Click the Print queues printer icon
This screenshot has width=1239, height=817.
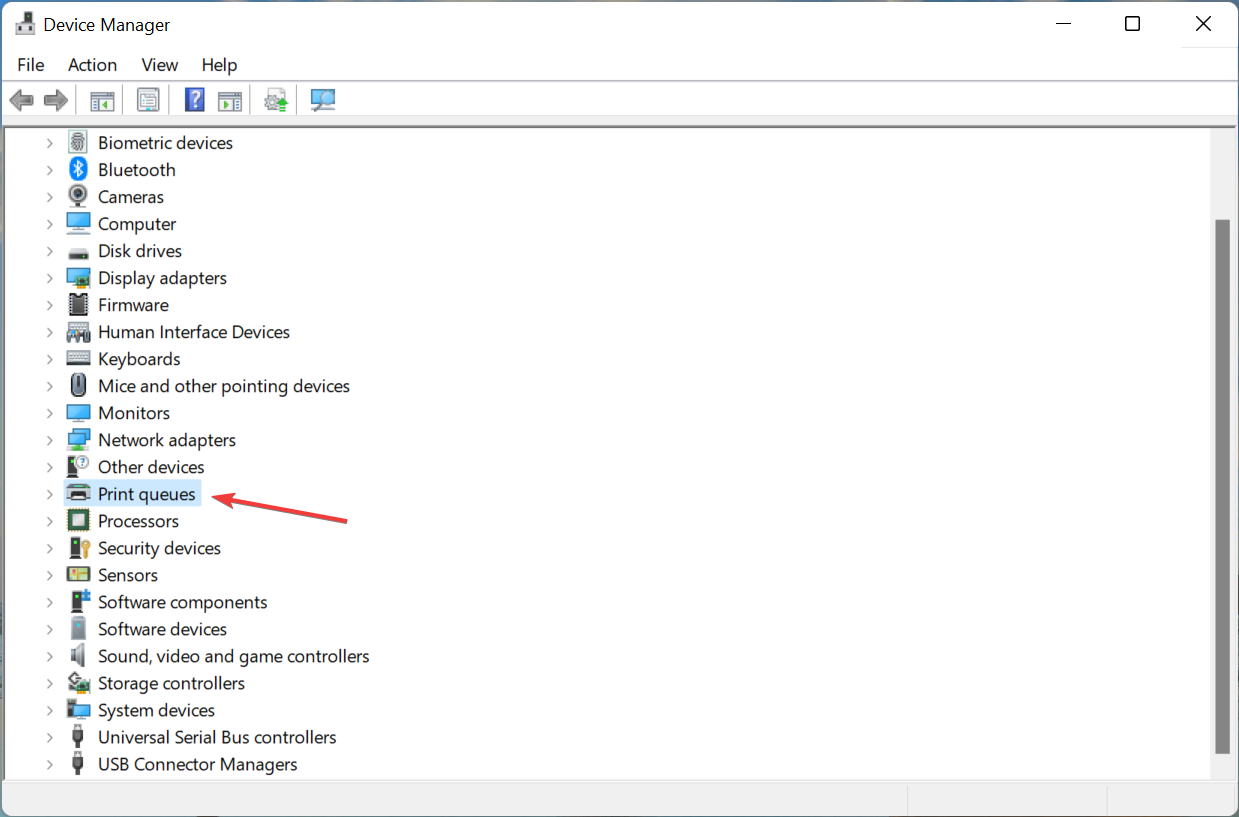[78, 494]
